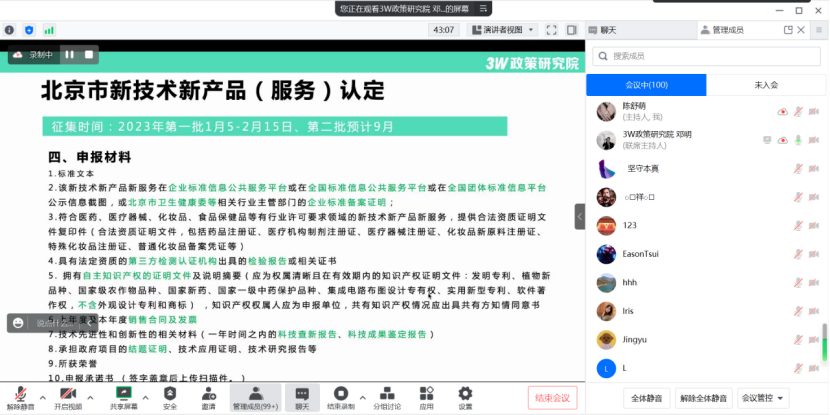Stop the cloud recording
The image size is (830, 415).
click(x=89, y=55)
